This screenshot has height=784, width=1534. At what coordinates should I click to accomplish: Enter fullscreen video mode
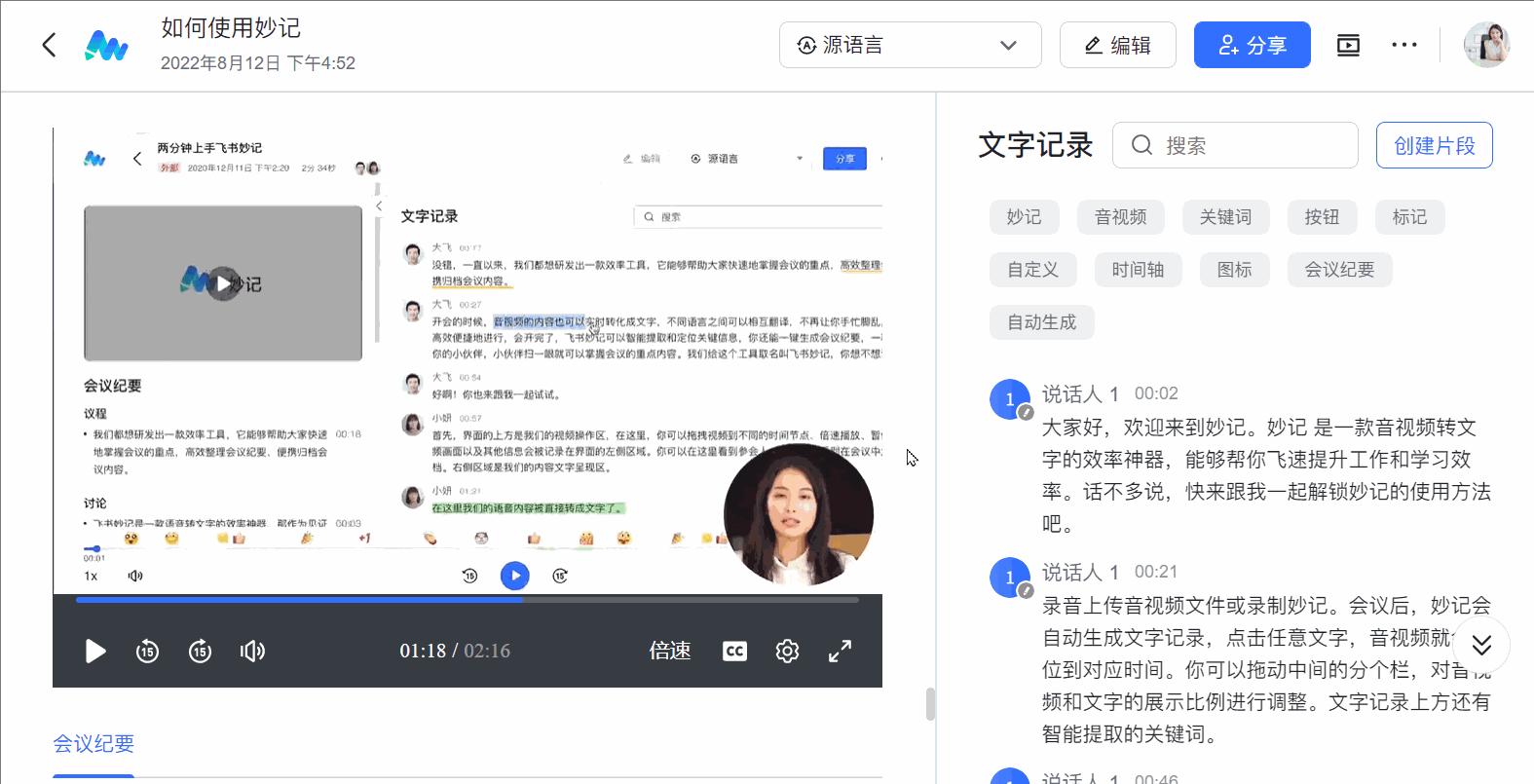pyautogui.click(x=840, y=651)
